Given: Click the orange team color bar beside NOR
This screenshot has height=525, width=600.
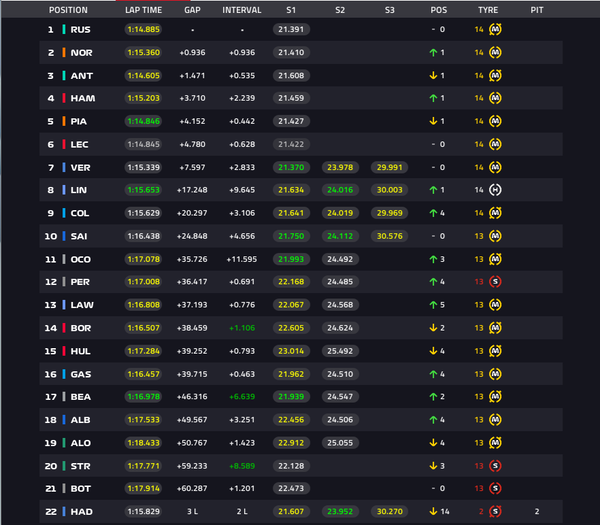Looking at the screenshot, I should pos(64,52).
